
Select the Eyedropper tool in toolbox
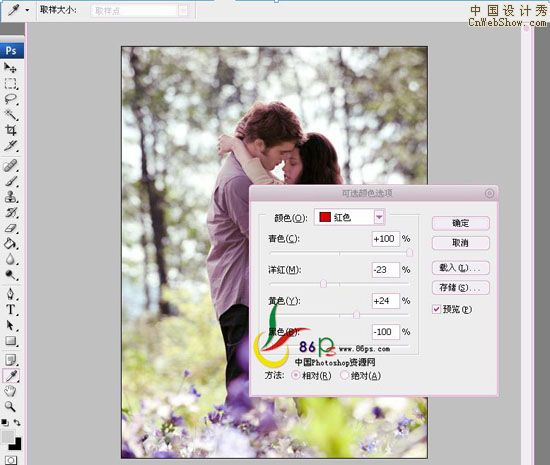[10, 376]
